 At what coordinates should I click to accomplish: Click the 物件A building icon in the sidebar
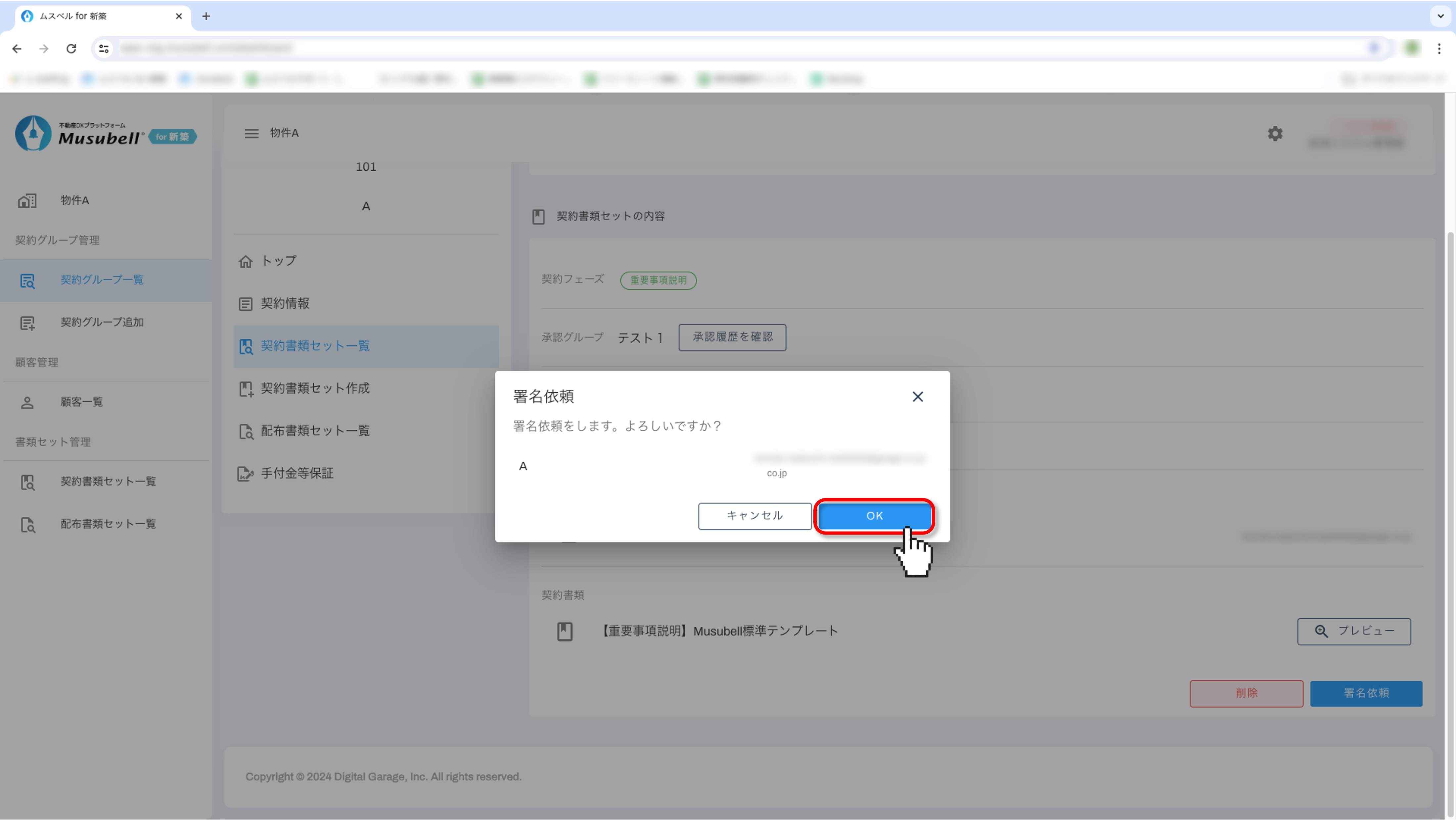27,201
